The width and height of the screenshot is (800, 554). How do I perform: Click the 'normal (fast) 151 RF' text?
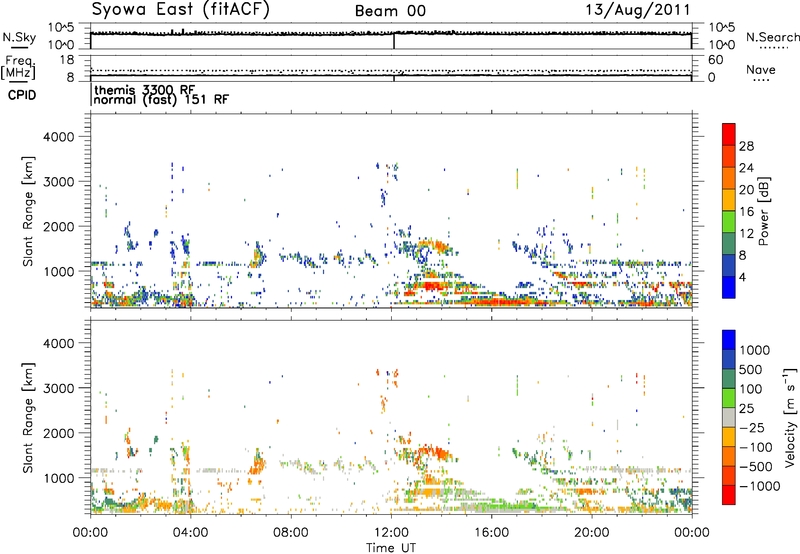point(161,99)
